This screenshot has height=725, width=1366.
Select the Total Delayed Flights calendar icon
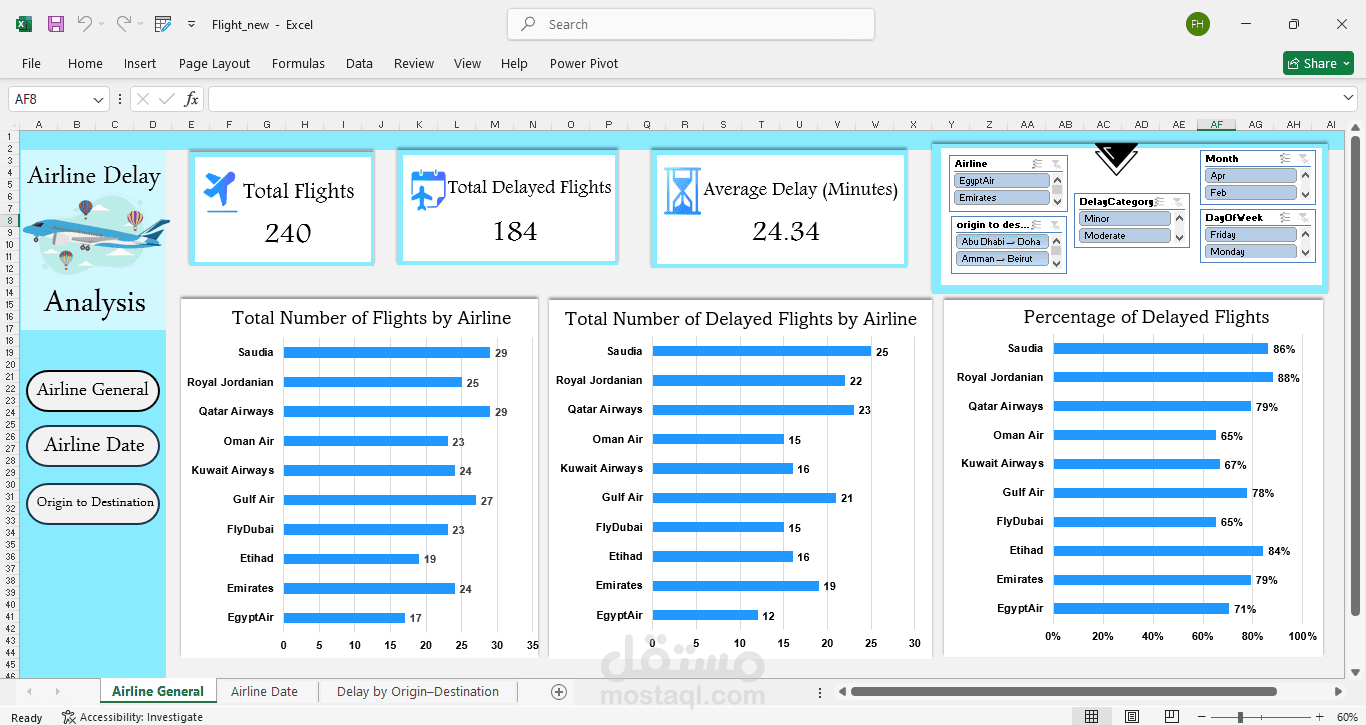pos(428,190)
